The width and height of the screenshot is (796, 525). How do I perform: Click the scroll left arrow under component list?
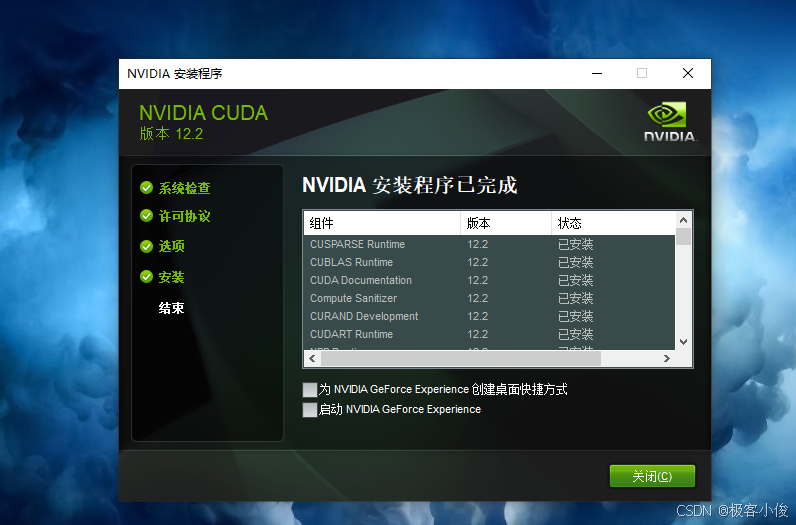click(x=312, y=358)
